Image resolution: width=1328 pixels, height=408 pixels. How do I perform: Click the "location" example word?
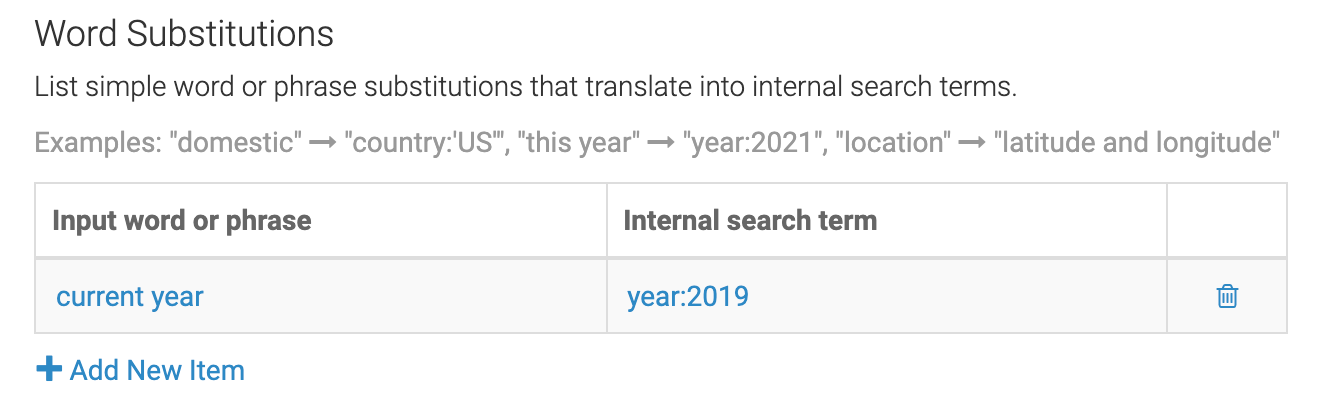(896, 142)
